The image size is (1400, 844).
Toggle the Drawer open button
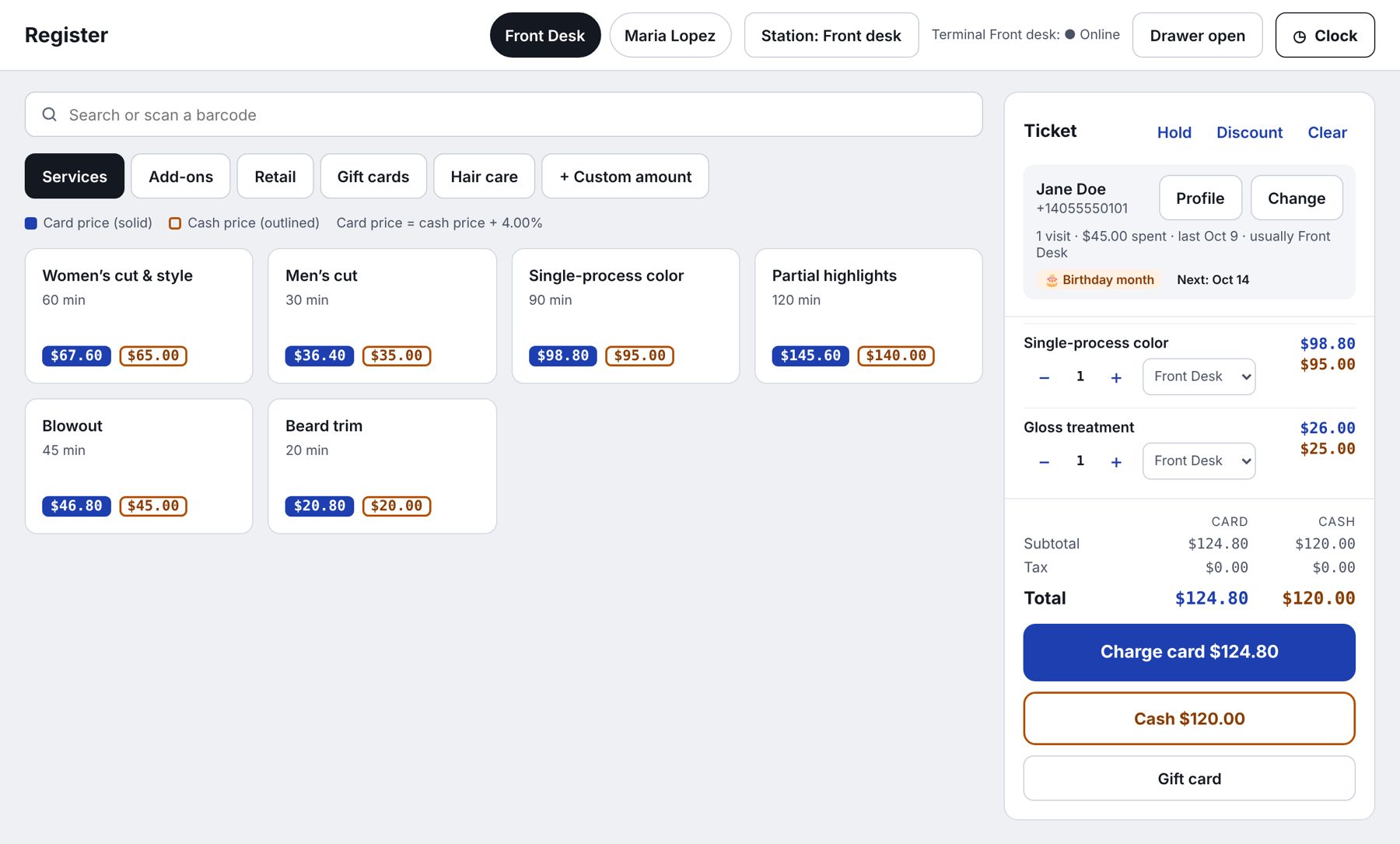click(1197, 35)
